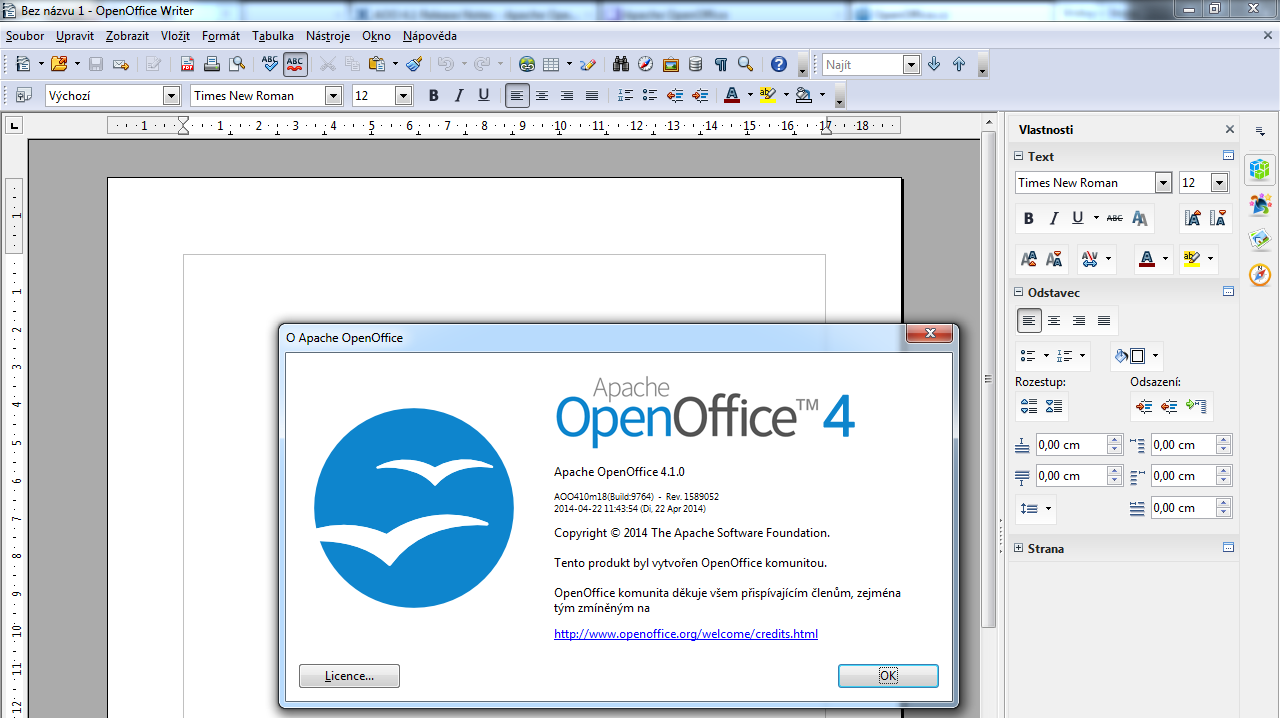Insert a hyperlink using the globe icon
This screenshot has width=1280, height=718.
click(527, 64)
